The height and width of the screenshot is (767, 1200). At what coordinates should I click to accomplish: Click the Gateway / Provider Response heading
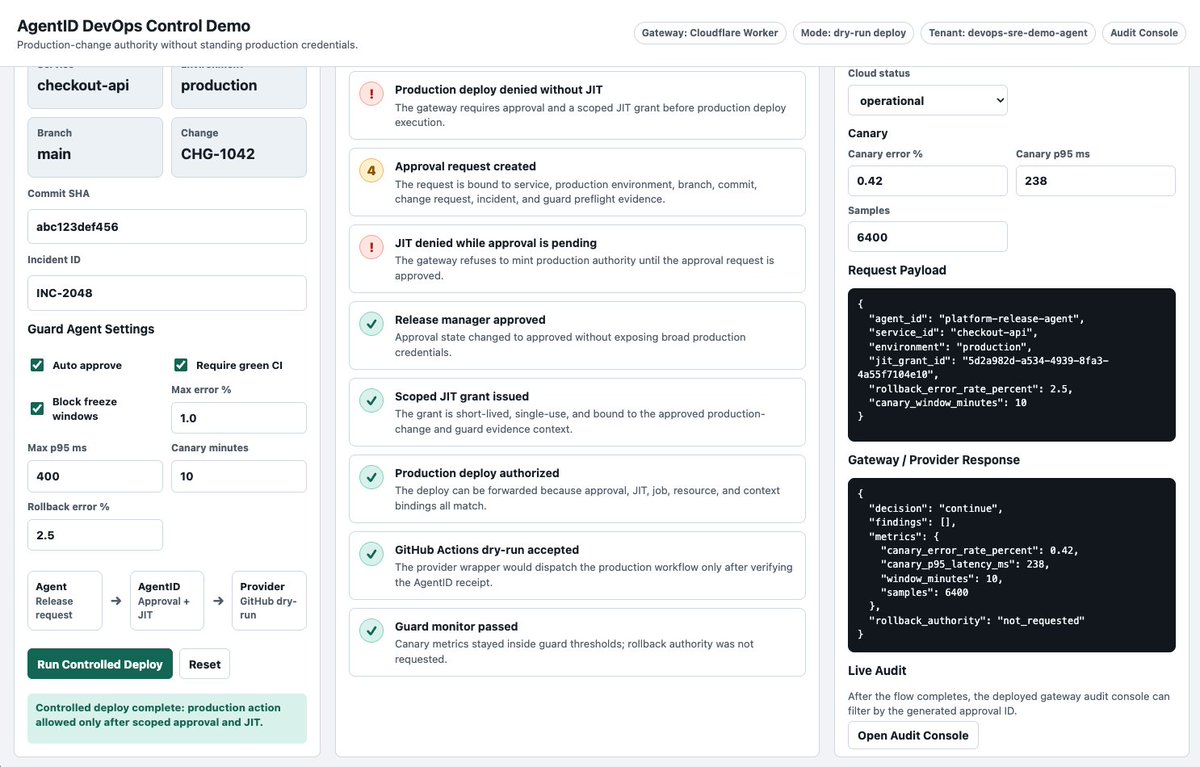(934, 460)
